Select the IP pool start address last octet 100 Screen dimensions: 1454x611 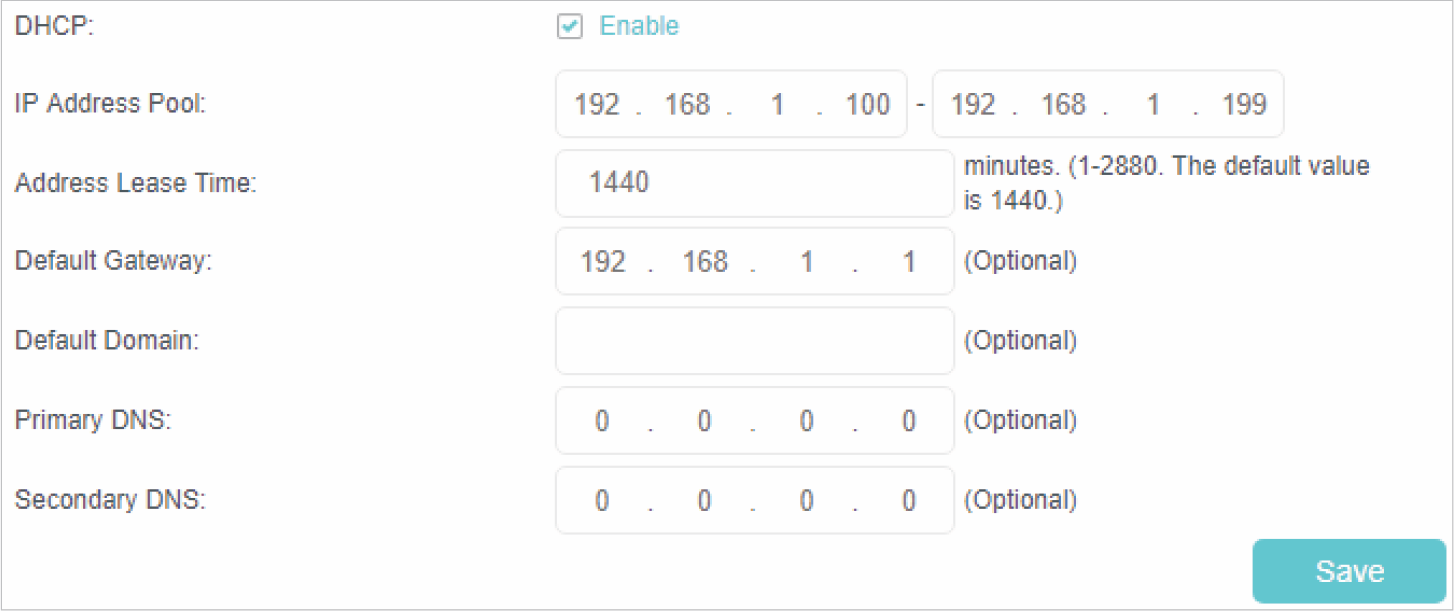point(867,104)
